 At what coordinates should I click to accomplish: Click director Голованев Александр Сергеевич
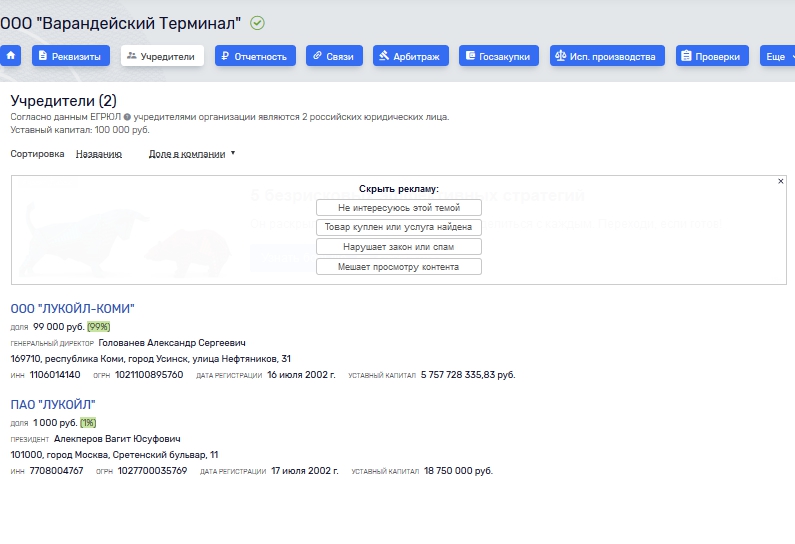172,343
